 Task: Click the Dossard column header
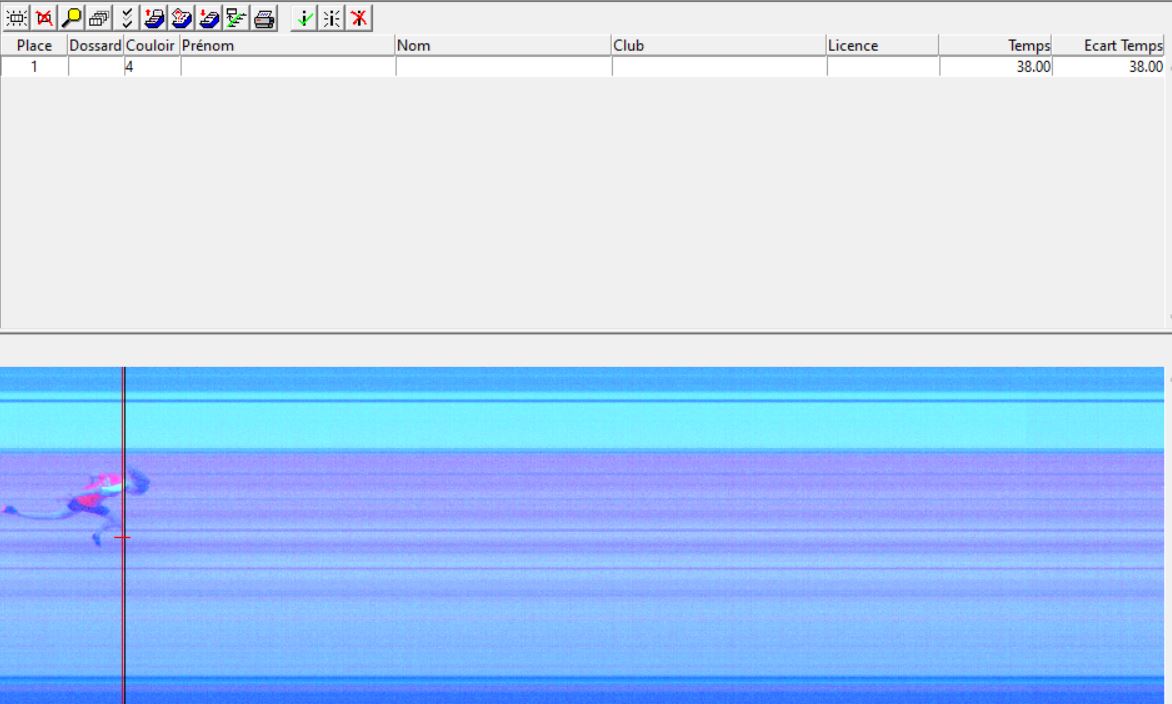click(x=96, y=46)
